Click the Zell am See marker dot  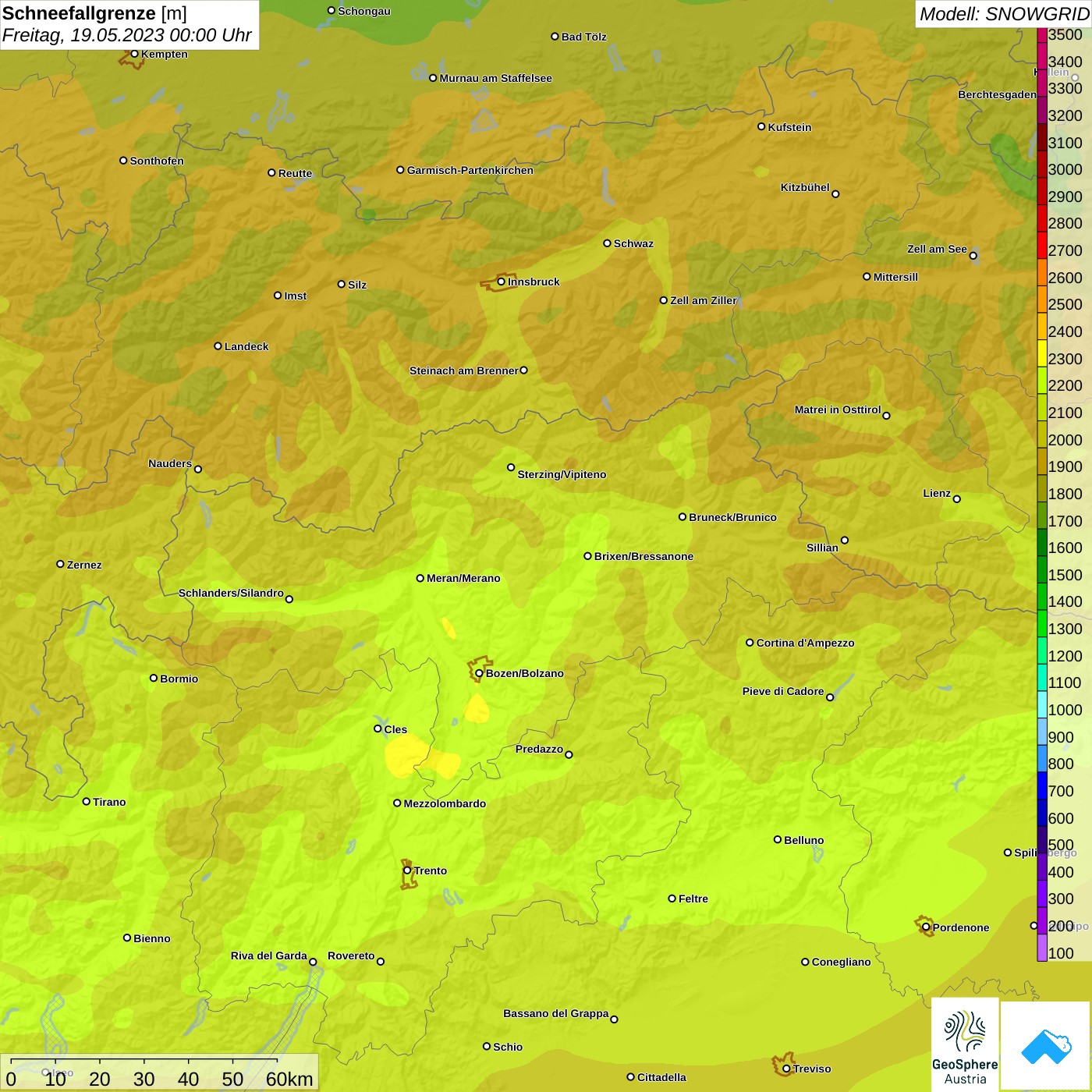pos(973,256)
